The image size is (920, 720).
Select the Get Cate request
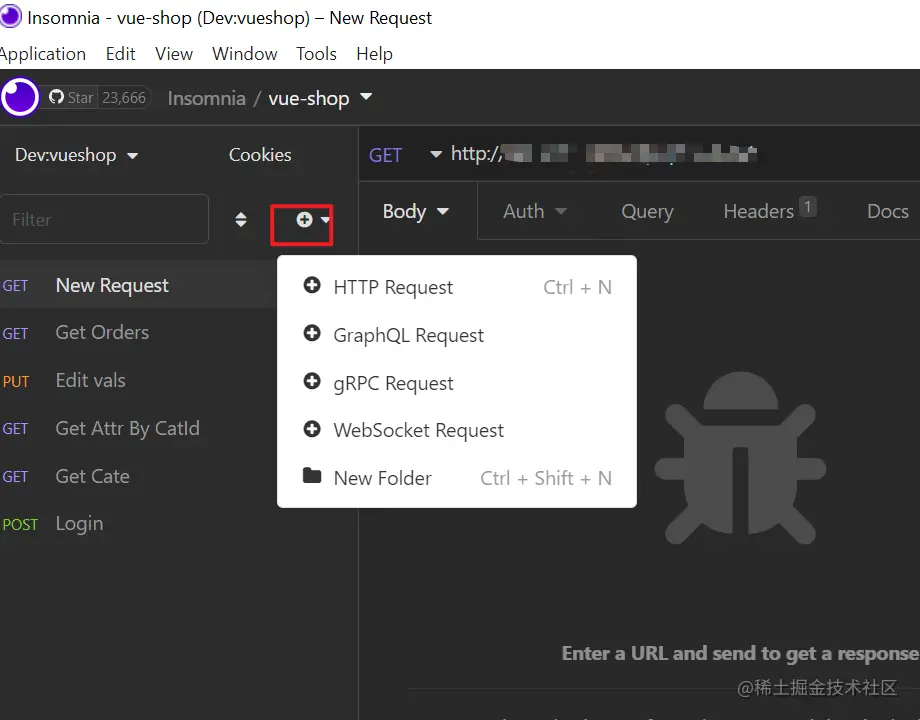coord(138,476)
